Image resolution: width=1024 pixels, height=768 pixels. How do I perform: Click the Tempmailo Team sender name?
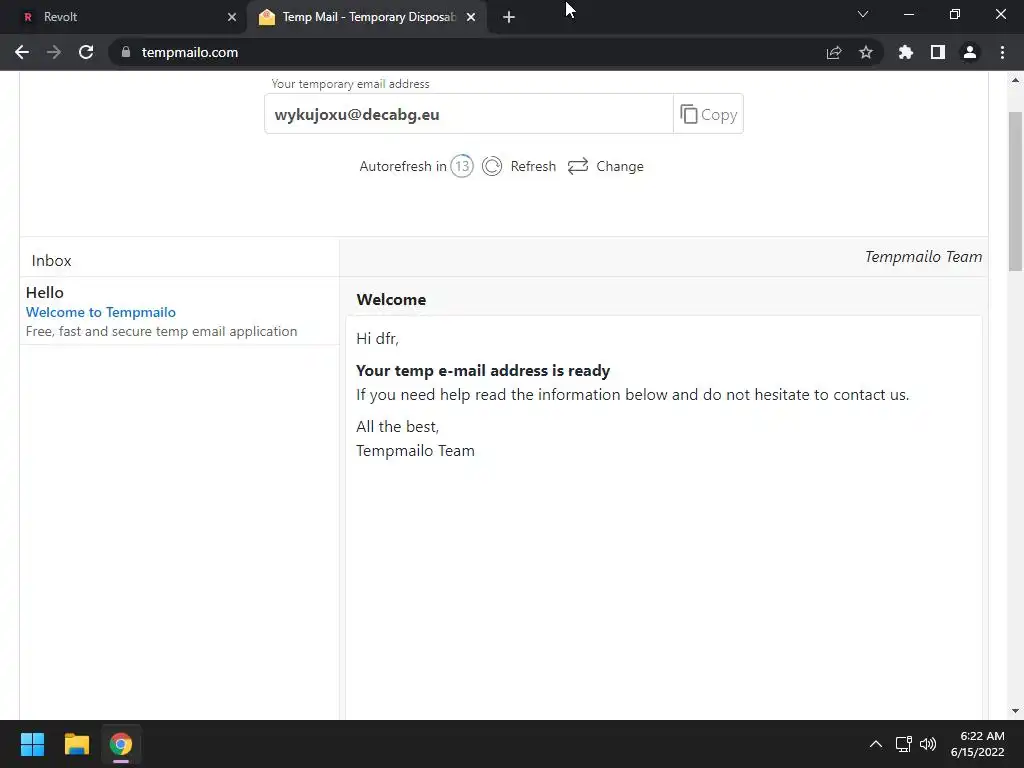[x=923, y=257]
